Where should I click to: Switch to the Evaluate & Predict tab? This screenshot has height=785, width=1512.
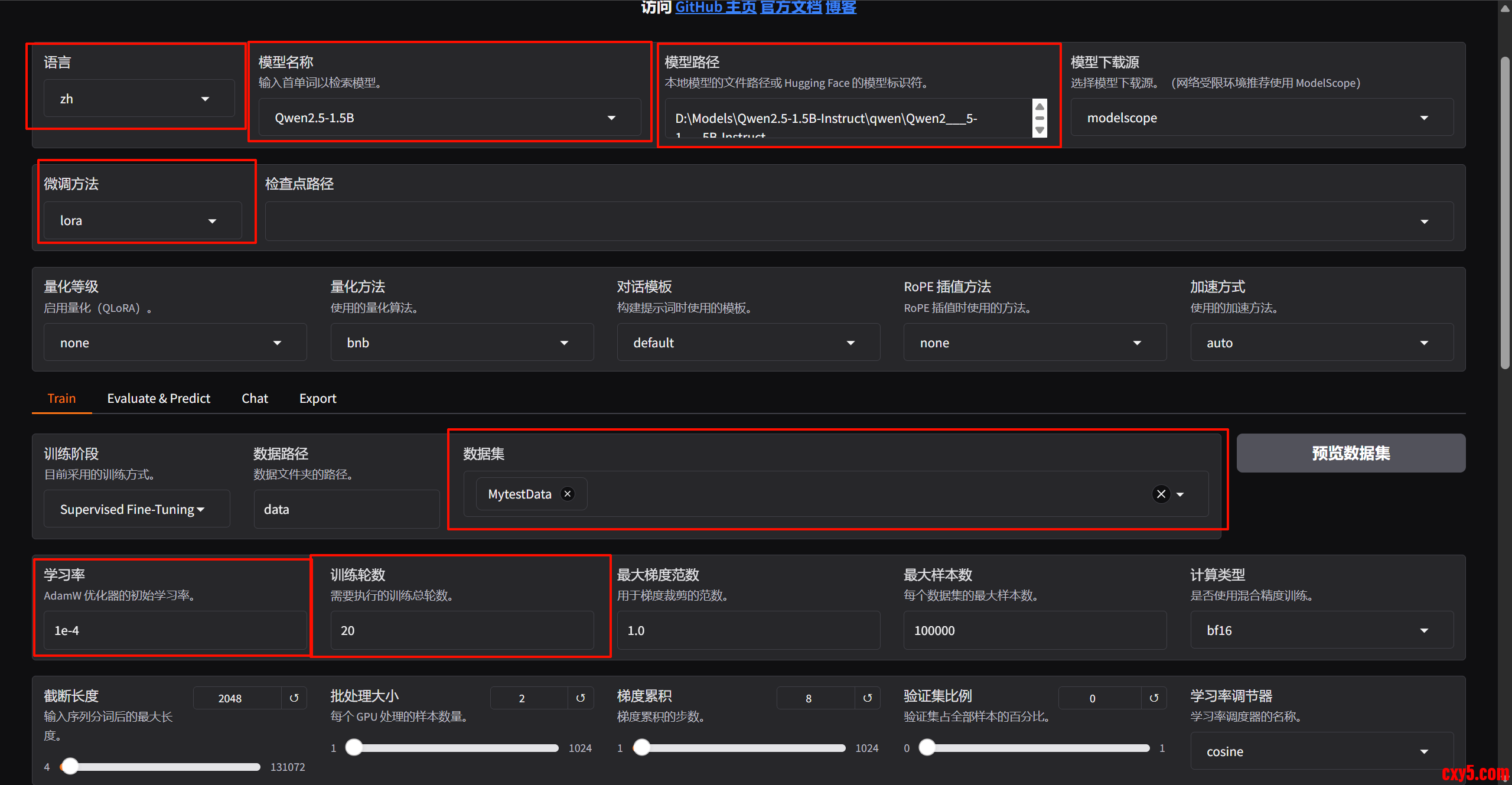click(x=158, y=399)
